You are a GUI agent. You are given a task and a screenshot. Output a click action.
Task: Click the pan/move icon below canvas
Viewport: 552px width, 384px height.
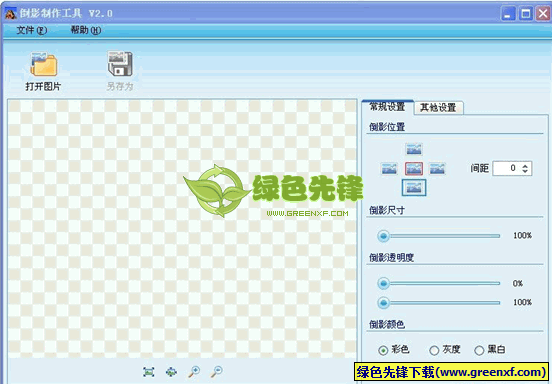click(x=171, y=372)
